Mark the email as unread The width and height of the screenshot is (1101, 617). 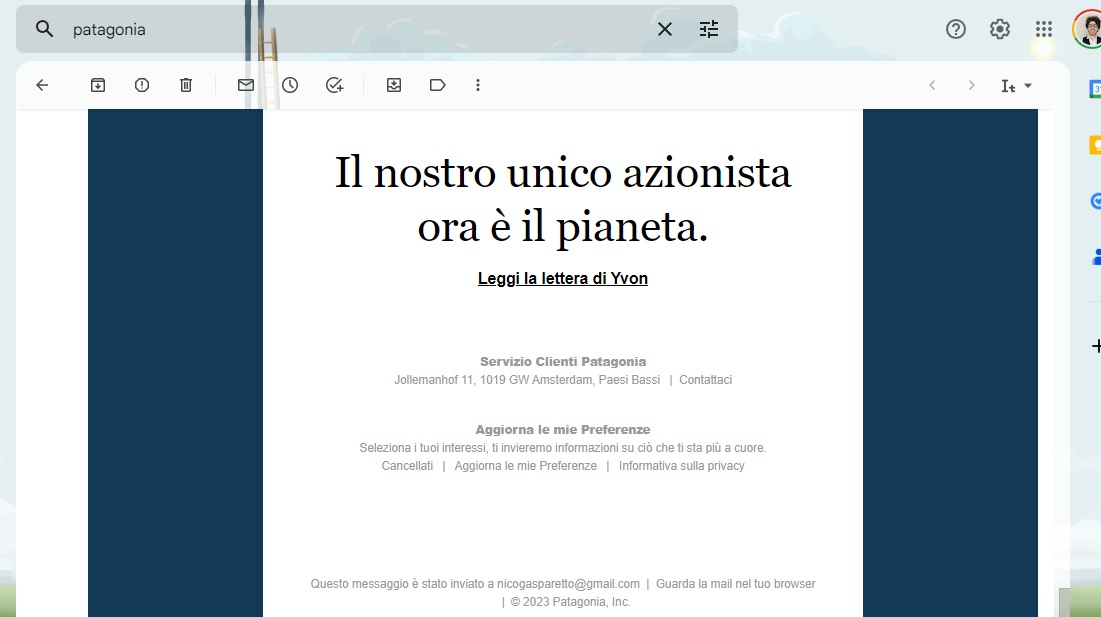[x=245, y=85]
